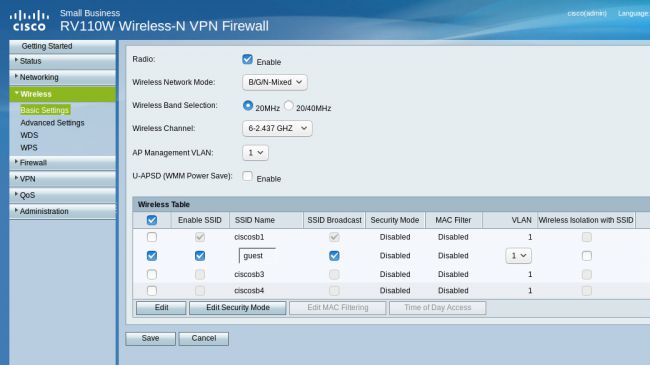Open the VPN menu
This screenshot has width=650, height=365.
63,179
